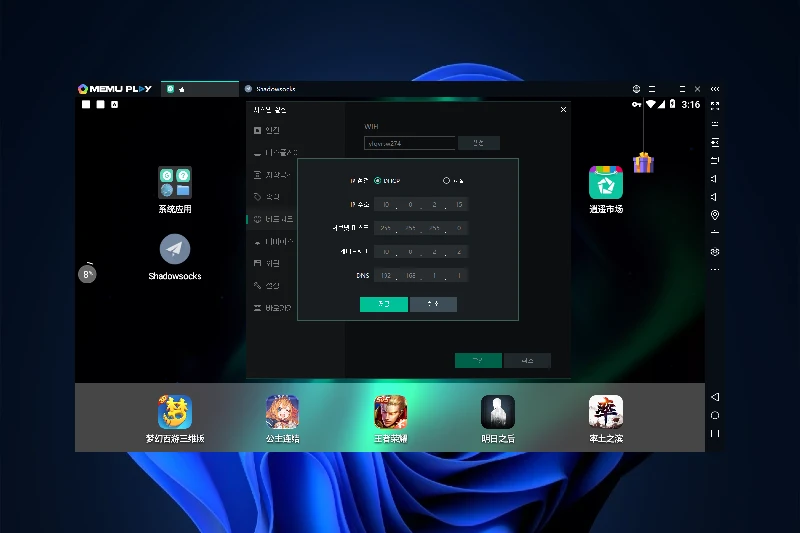Expand the sidebar with the triple chevron

click(714, 89)
